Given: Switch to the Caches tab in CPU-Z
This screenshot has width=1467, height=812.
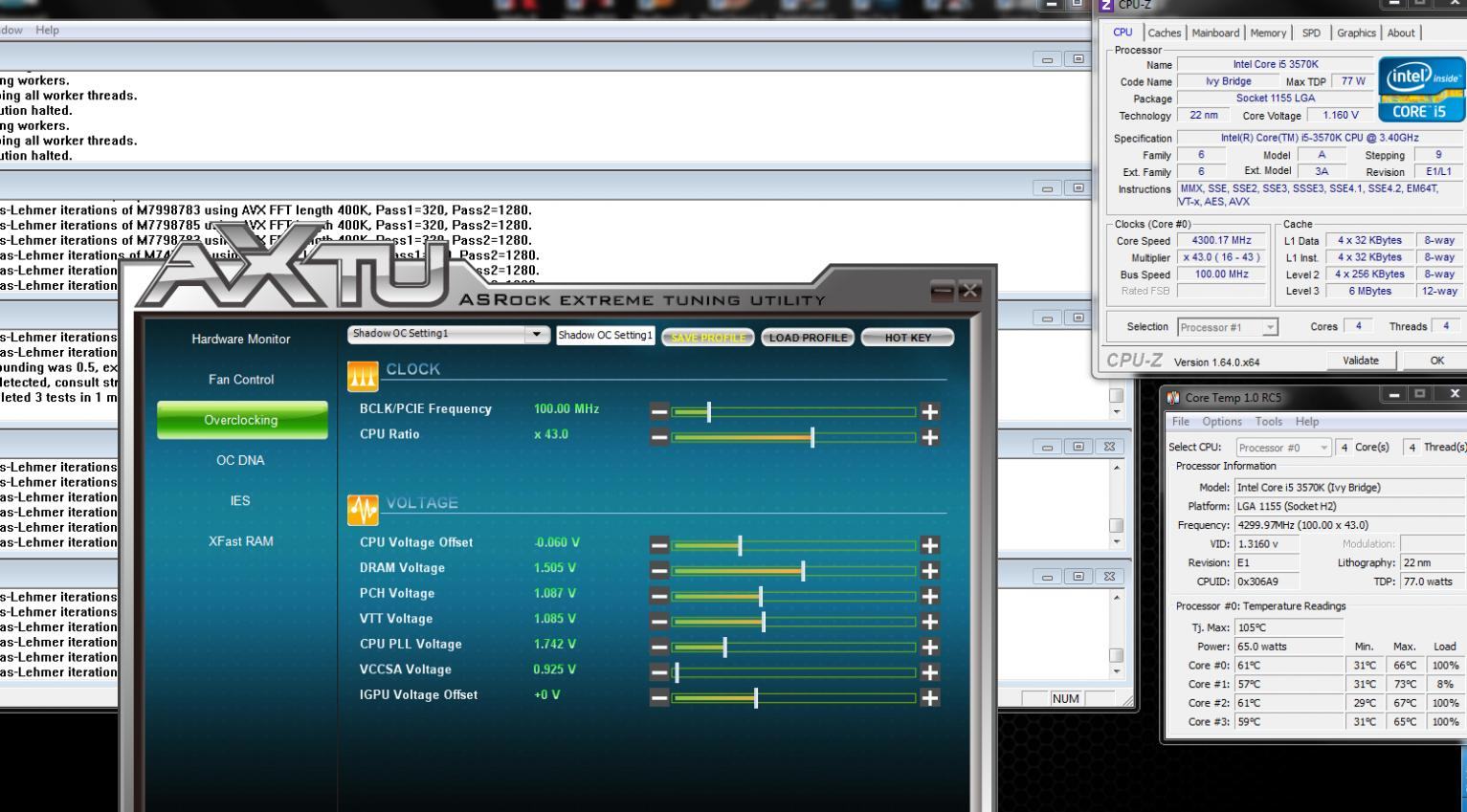Looking at the screenshot, I should [1164, 33].
